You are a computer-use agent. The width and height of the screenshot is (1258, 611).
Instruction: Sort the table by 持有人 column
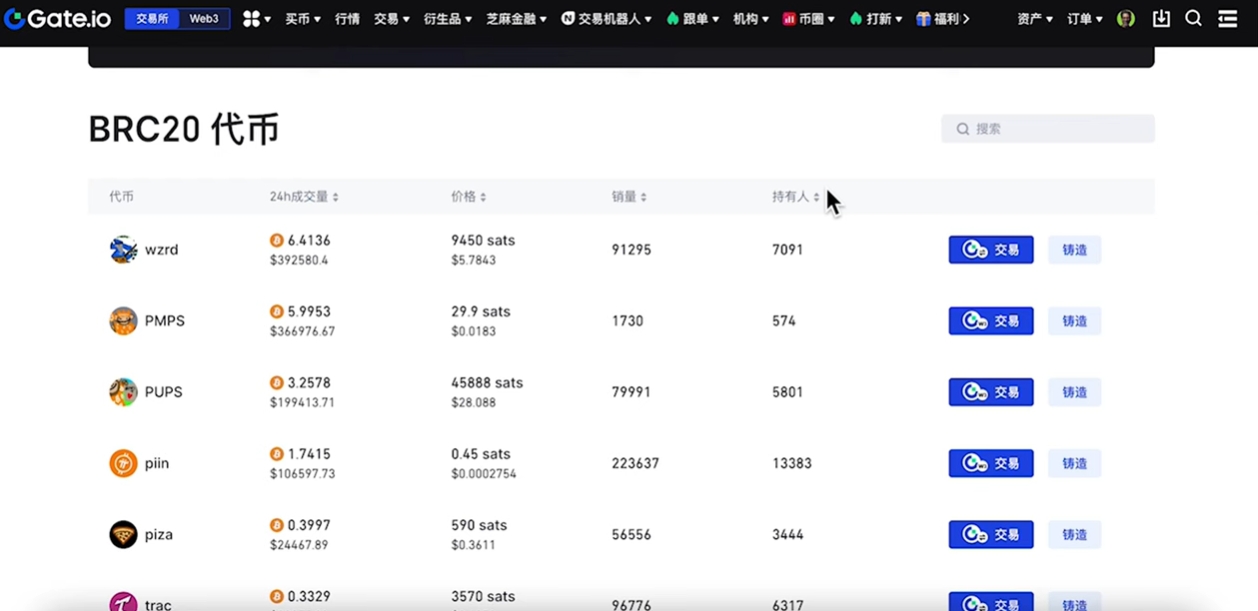(796, 197)
